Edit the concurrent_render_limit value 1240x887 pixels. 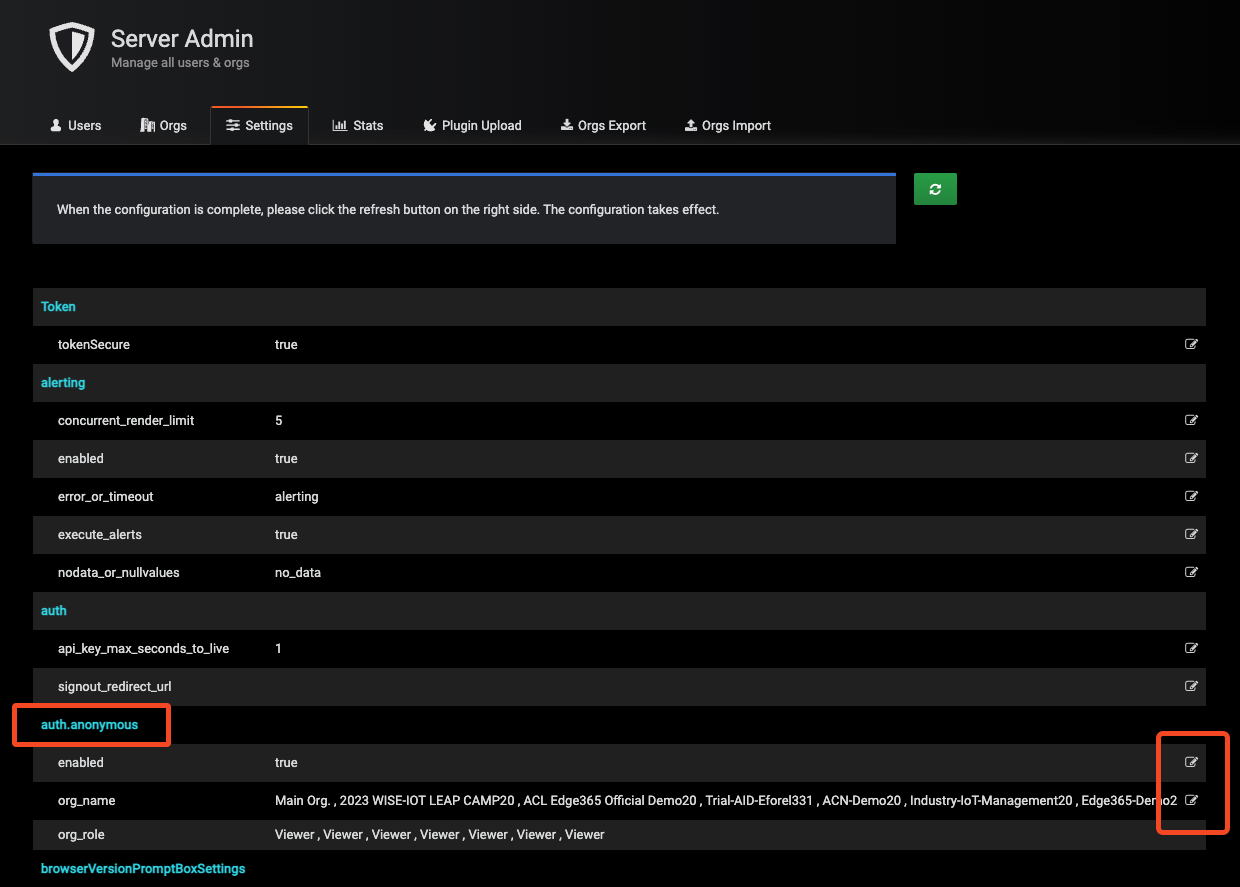tap(1191, 420)
